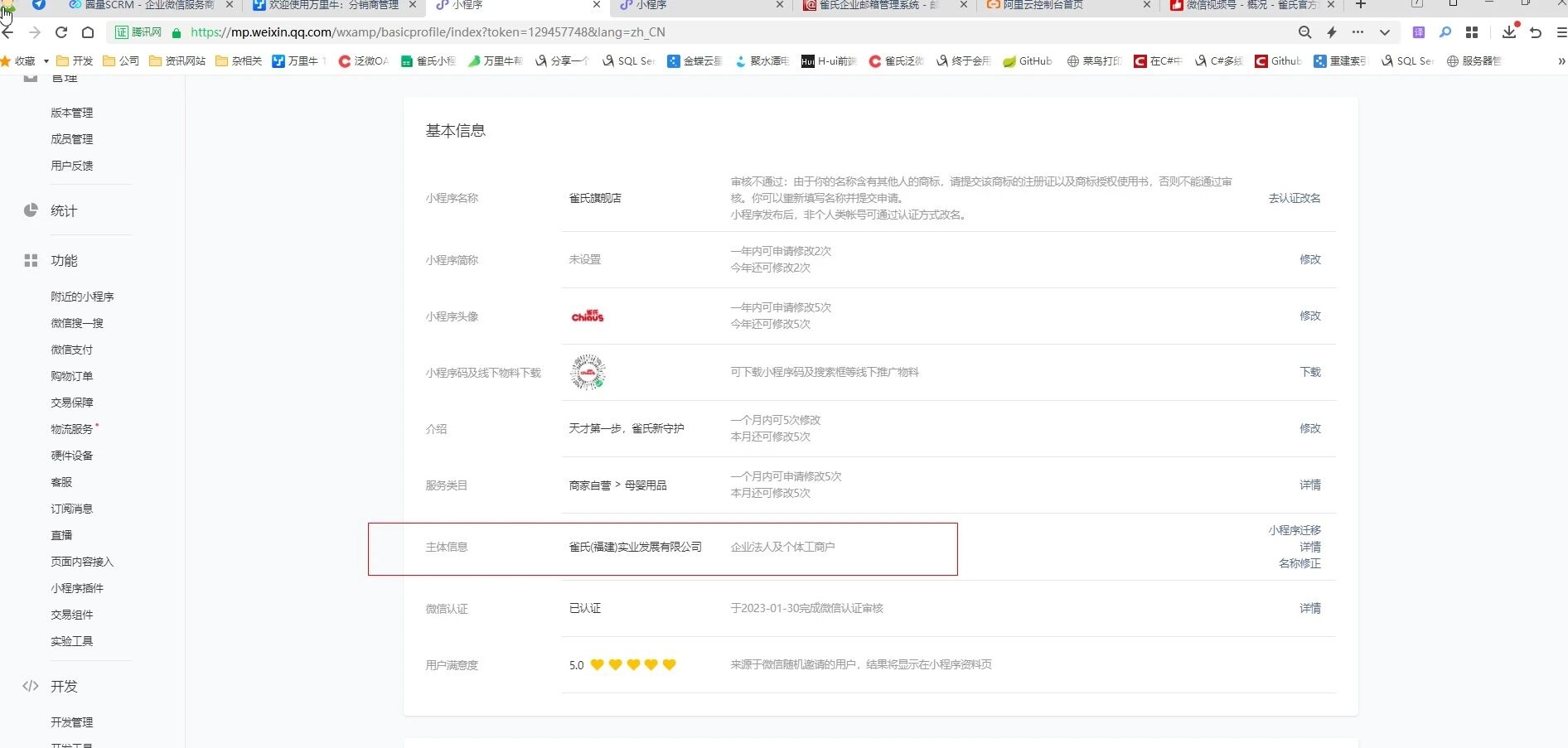Open 版本管理 in the sidebar
The width and height of the screenshot is (1568, 748).
tap(72, 113)
